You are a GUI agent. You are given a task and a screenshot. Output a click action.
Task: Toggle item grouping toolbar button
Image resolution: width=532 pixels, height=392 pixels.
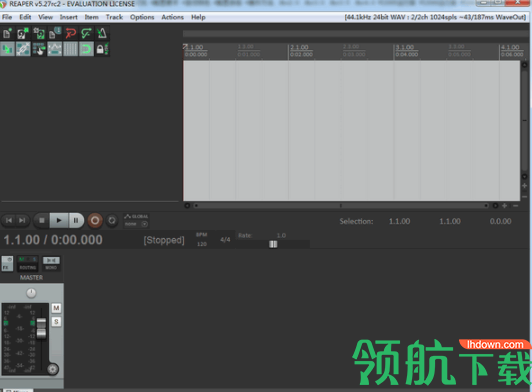(23, 49)
